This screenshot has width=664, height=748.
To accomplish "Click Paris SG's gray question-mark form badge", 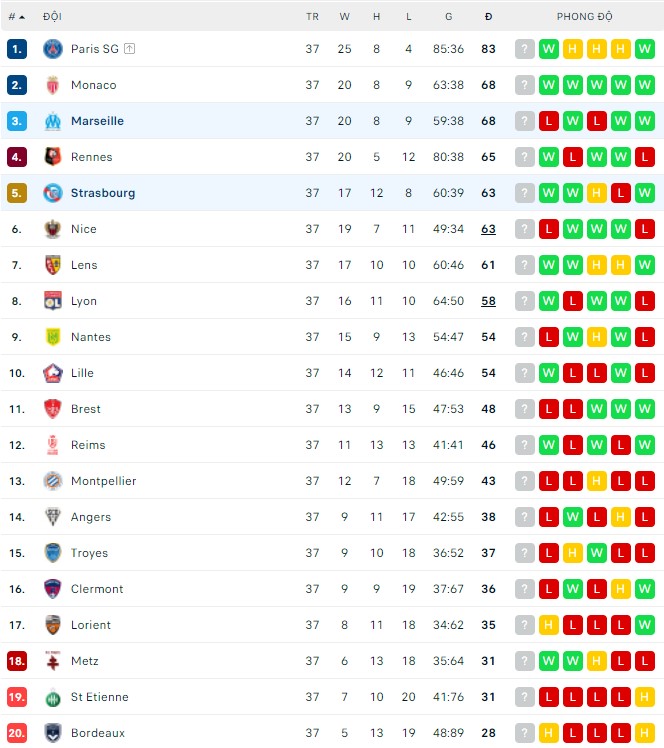I will [525, 49].
